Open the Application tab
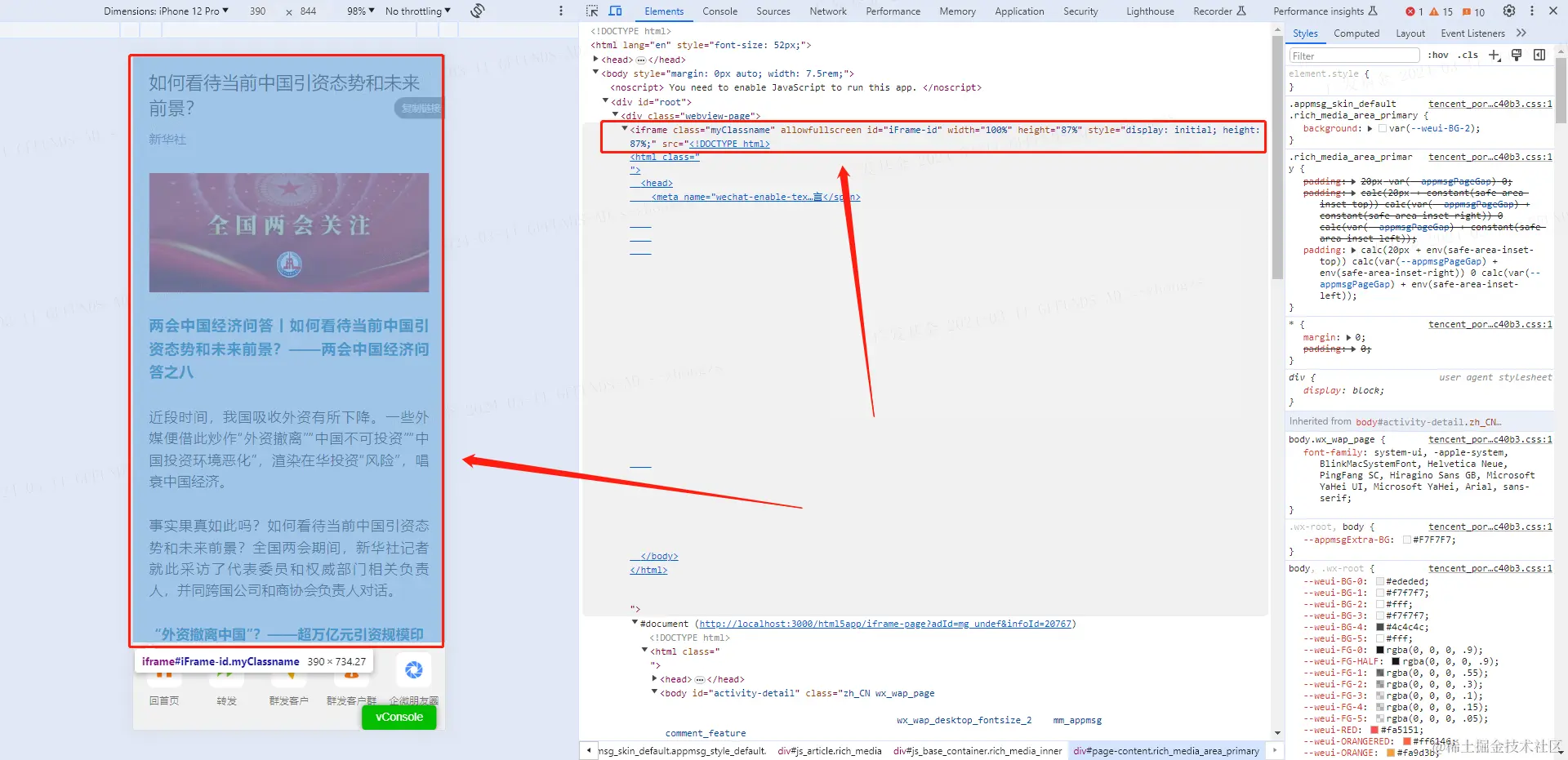The height and width of the screenshot is (760, 1568). [x=1019, y=11]
